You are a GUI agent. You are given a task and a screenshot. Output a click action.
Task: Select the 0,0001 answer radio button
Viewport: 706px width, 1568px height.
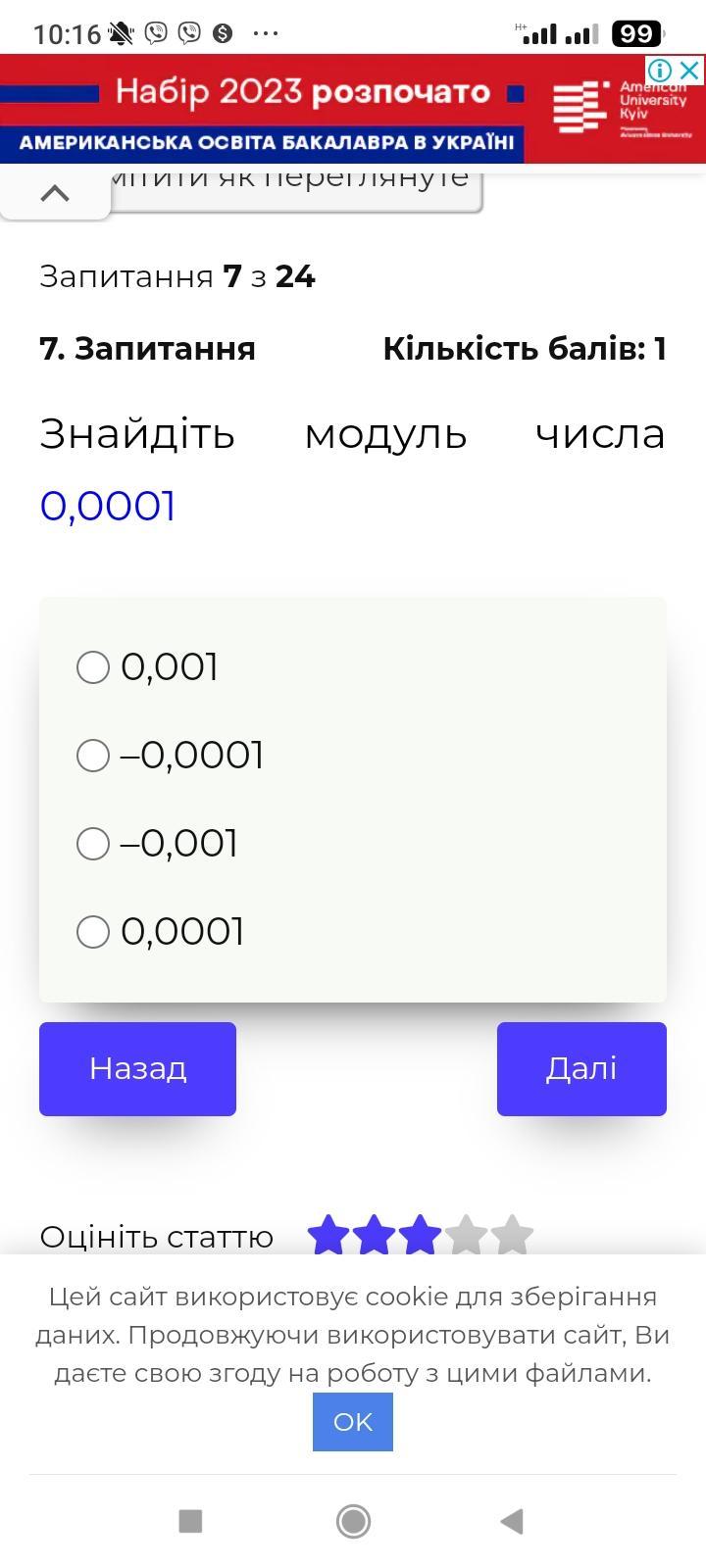click(x=93, y=932)
